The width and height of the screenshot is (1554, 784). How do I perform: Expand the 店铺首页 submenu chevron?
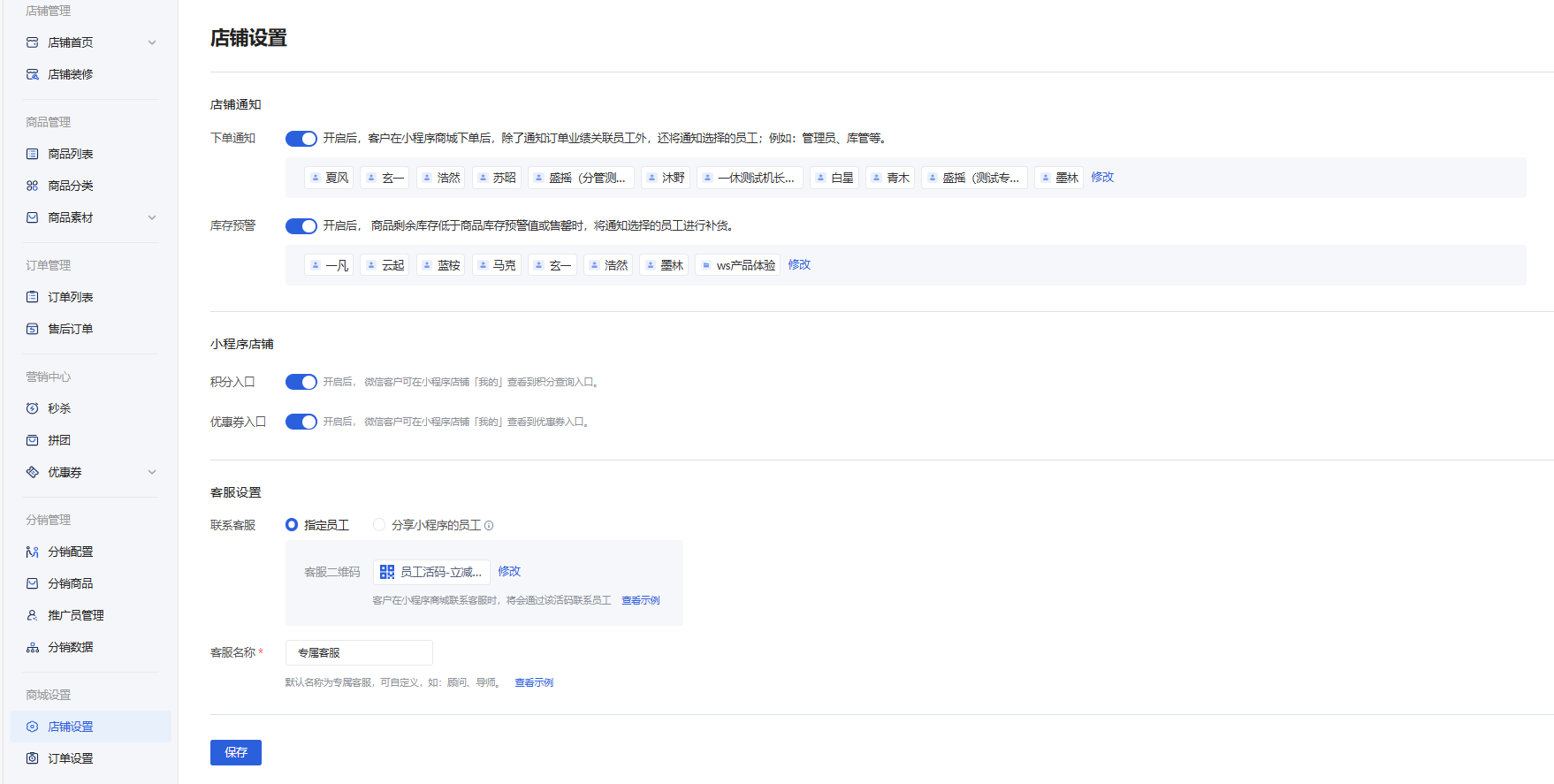point(152,42)
